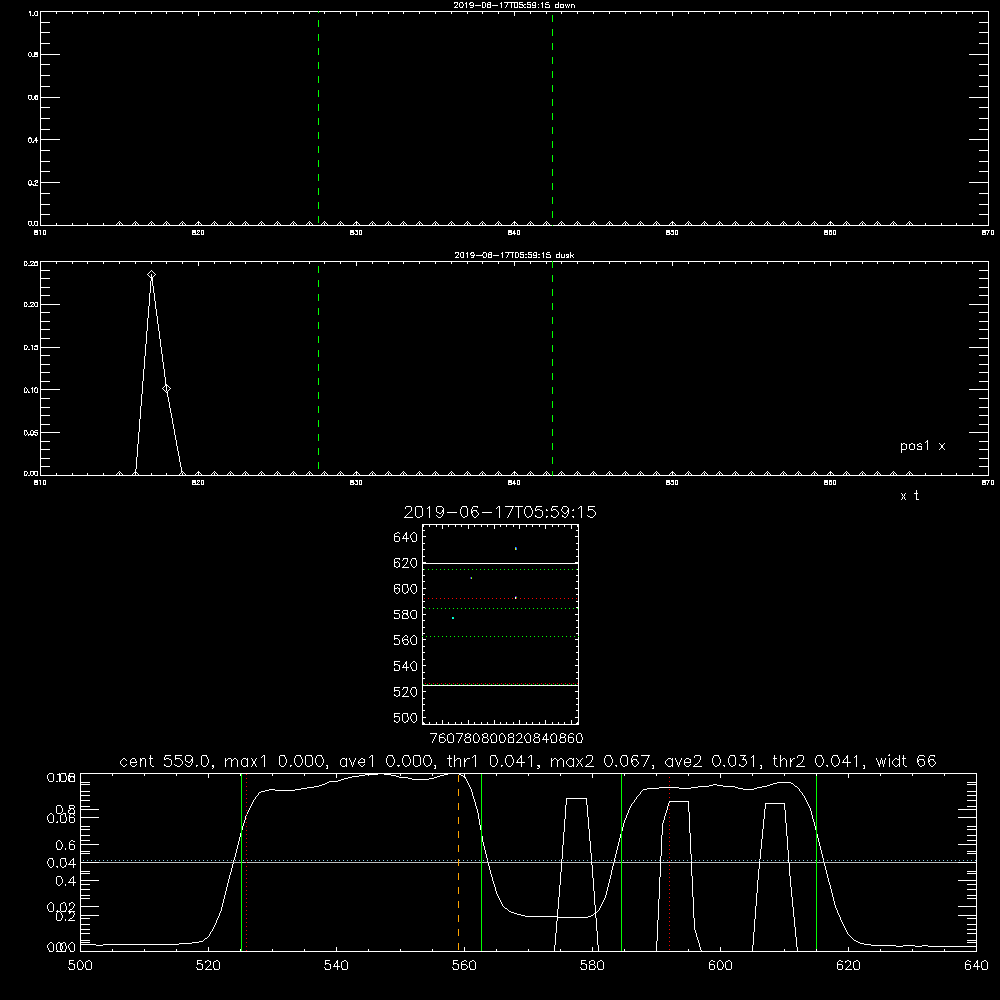Select the dusk plot title text
Viewport: 1000px width, 1000px height.
click(515, 255)
